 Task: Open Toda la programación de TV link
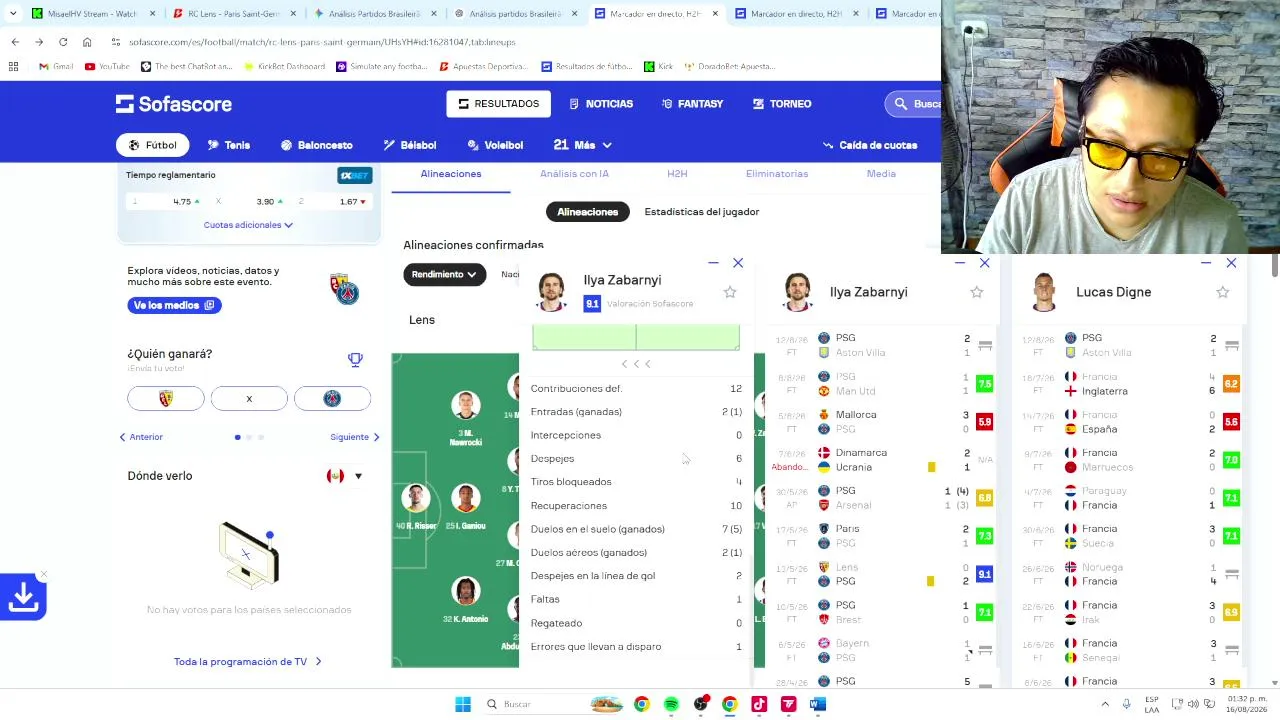tap(248, 662)
